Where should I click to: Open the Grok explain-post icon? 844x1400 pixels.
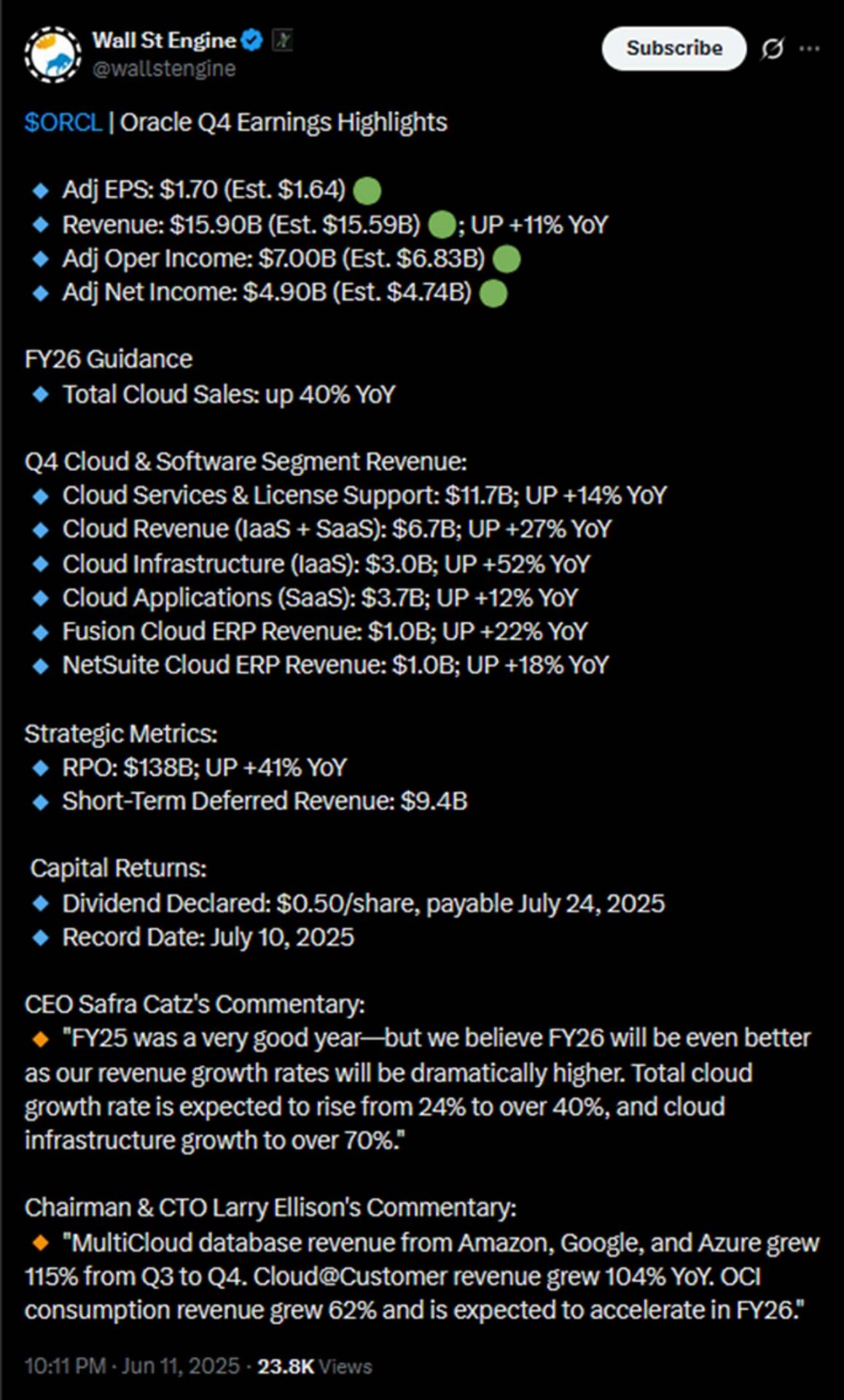point(772,49)
